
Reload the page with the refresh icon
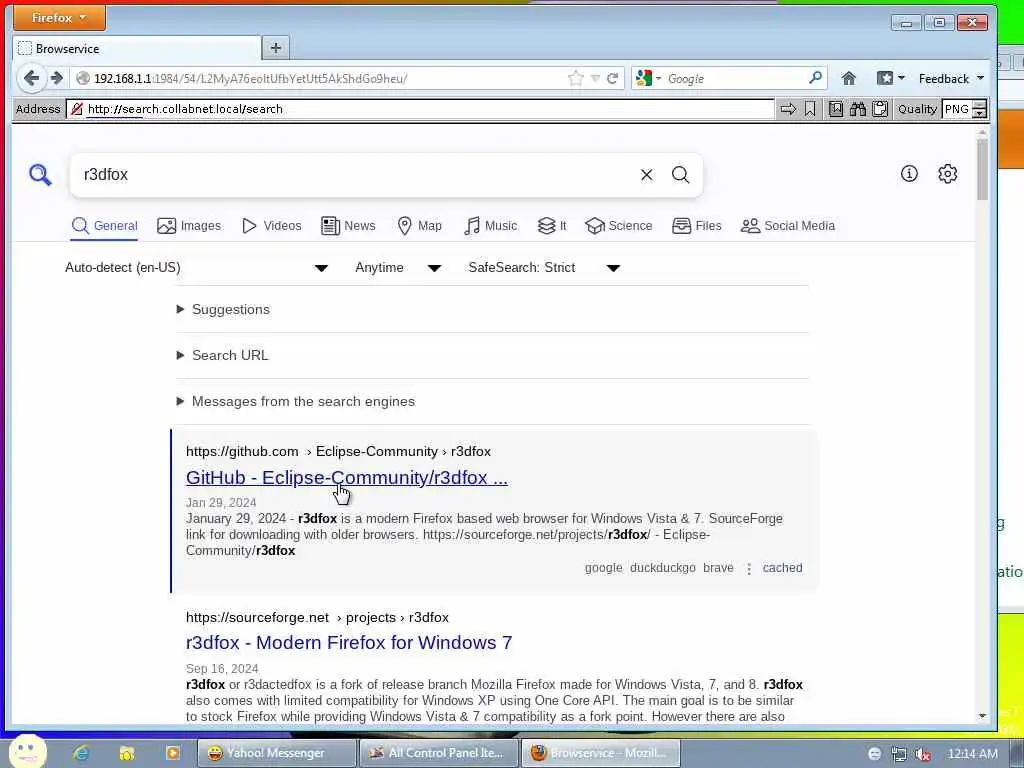pos(613,78)
